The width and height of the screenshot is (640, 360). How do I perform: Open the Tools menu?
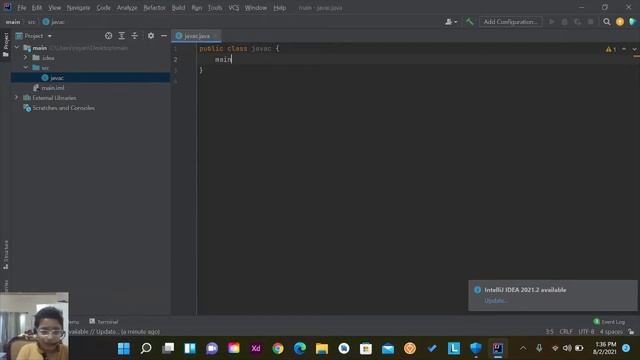pyautogui.click(x=215, y=8)
